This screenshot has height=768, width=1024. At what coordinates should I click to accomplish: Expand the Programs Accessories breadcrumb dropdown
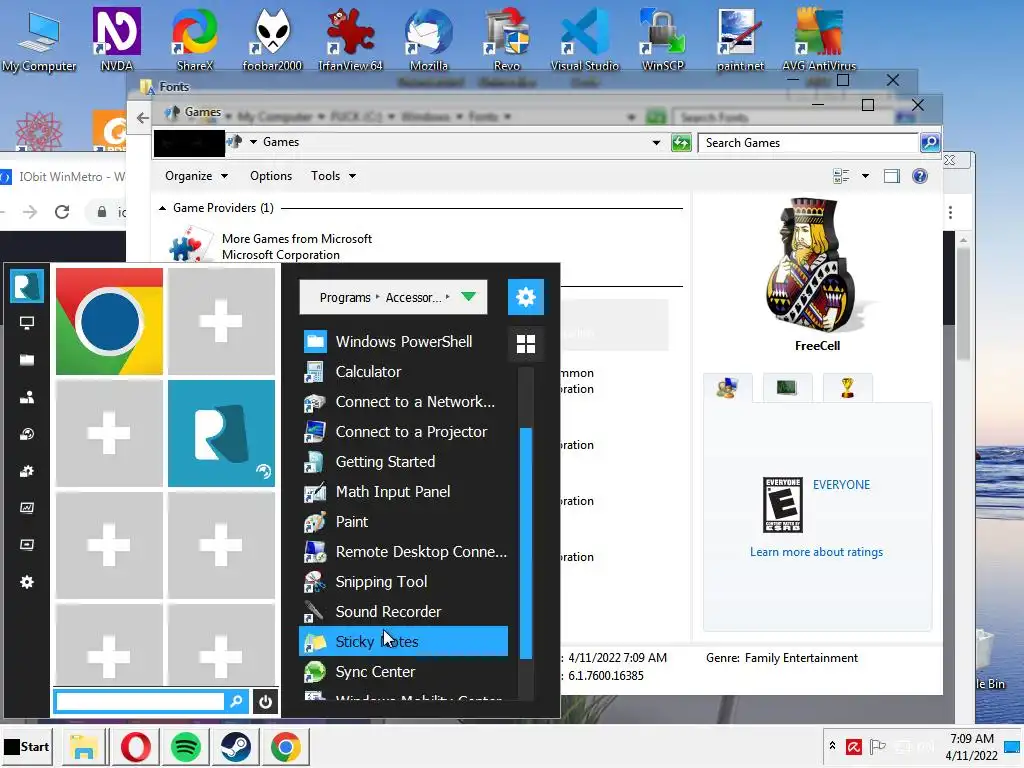468,297
